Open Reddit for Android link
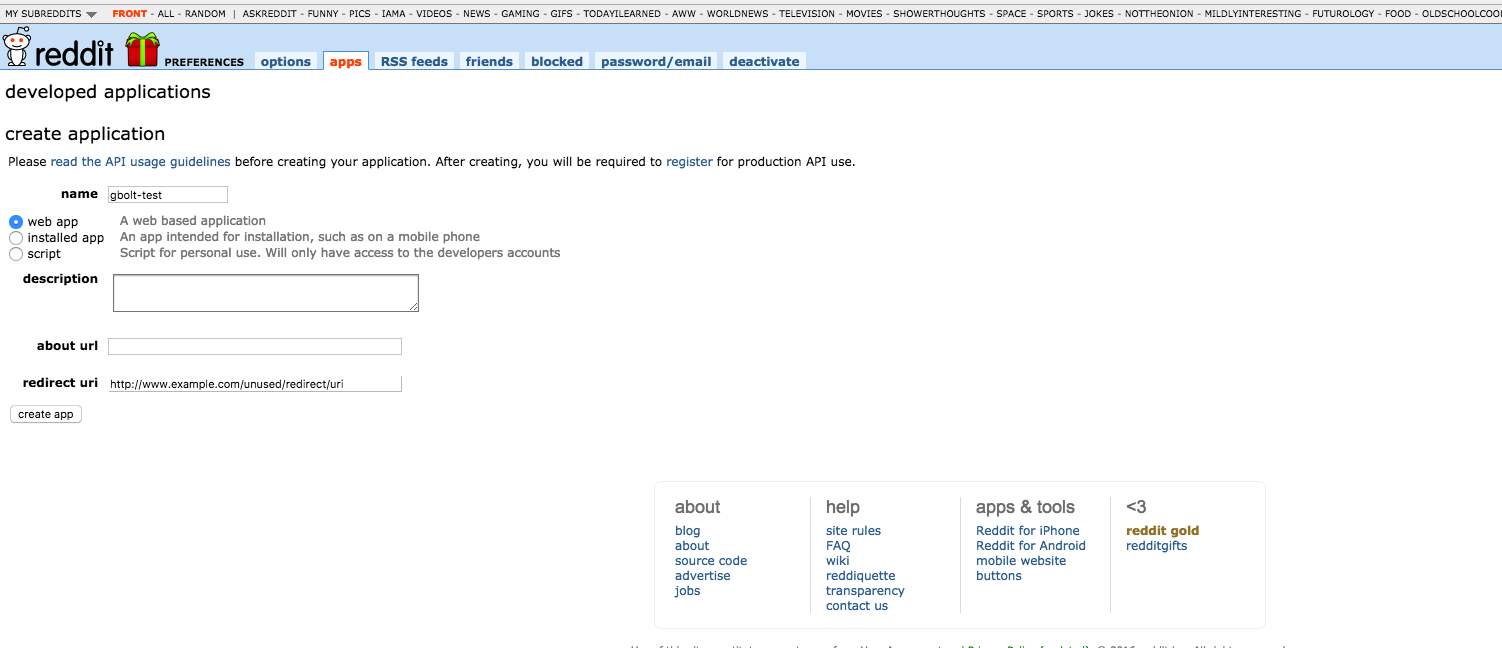1502x648 pixels. (1031, 546)
